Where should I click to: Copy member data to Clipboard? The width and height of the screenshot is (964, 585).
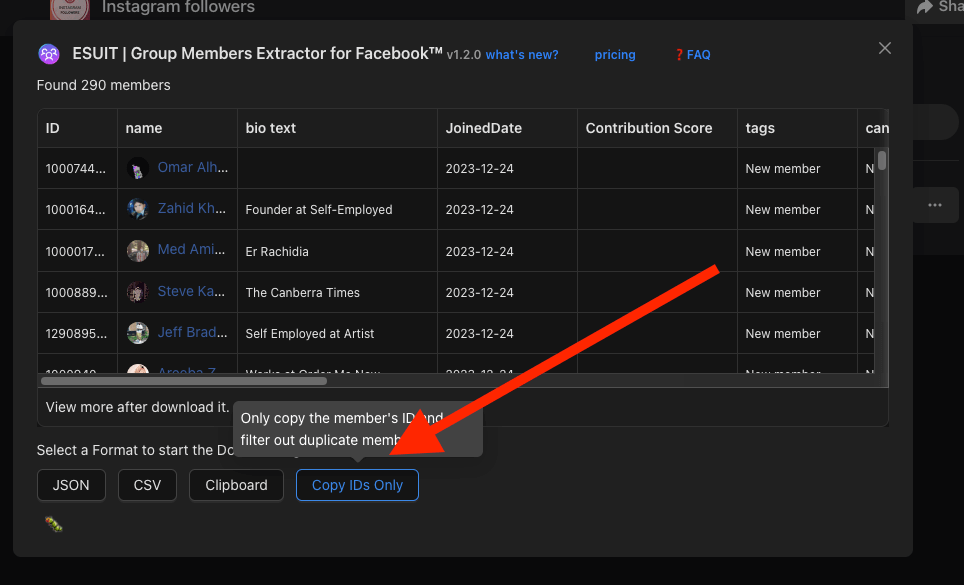coord(236,485)
